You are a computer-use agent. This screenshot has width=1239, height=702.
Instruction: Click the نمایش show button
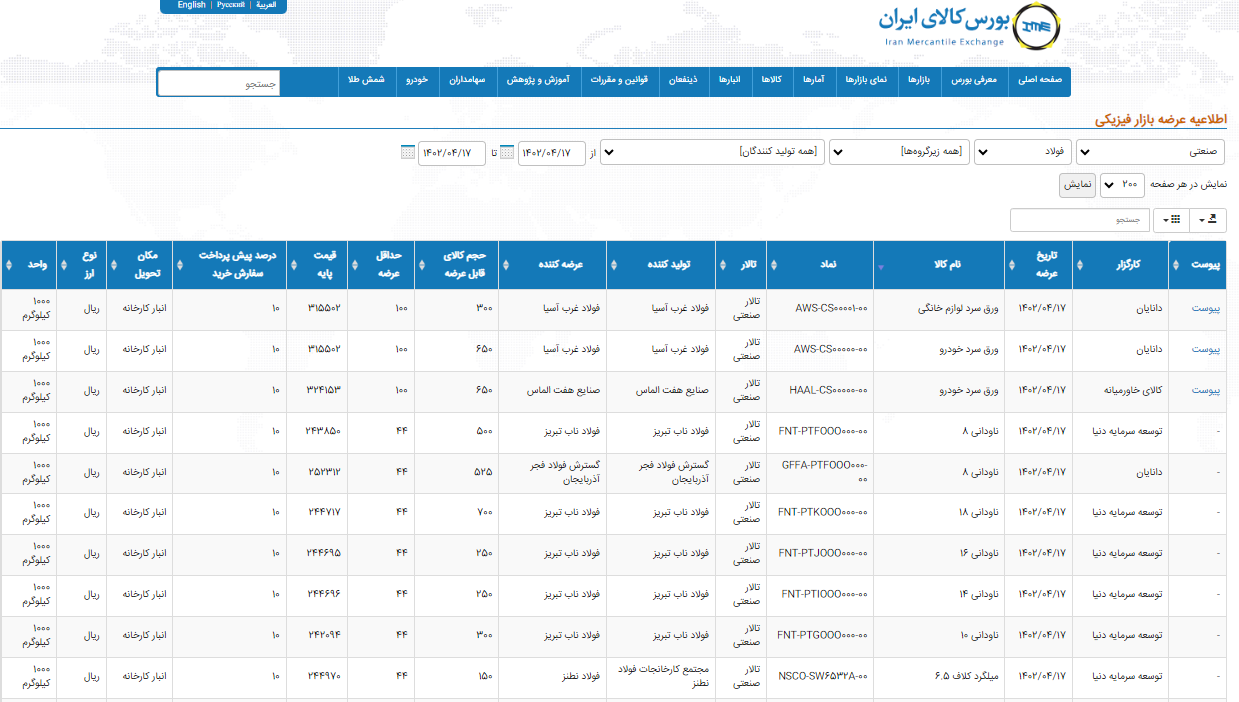[1078, 185]
